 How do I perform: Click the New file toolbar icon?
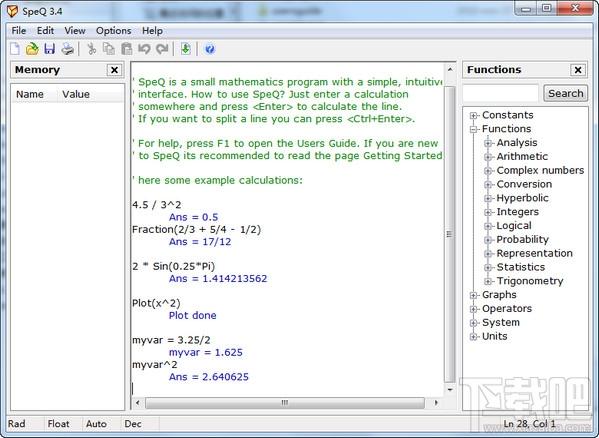[x=15, y=49]
